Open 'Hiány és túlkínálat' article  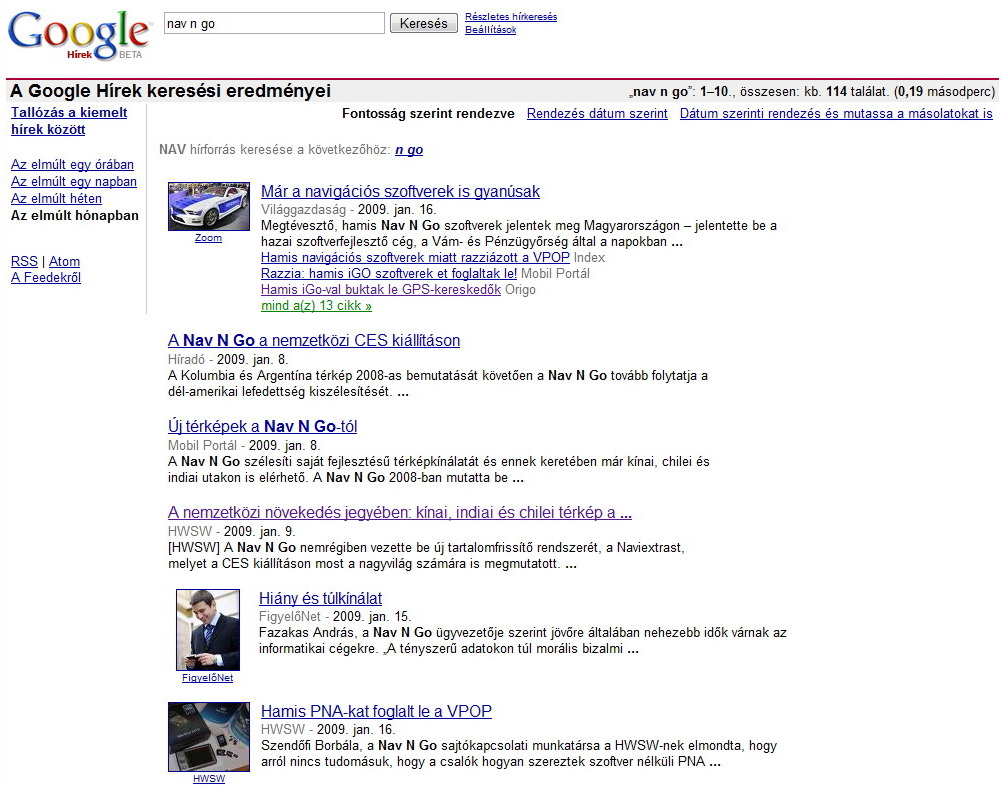click(x=320, y=598)
